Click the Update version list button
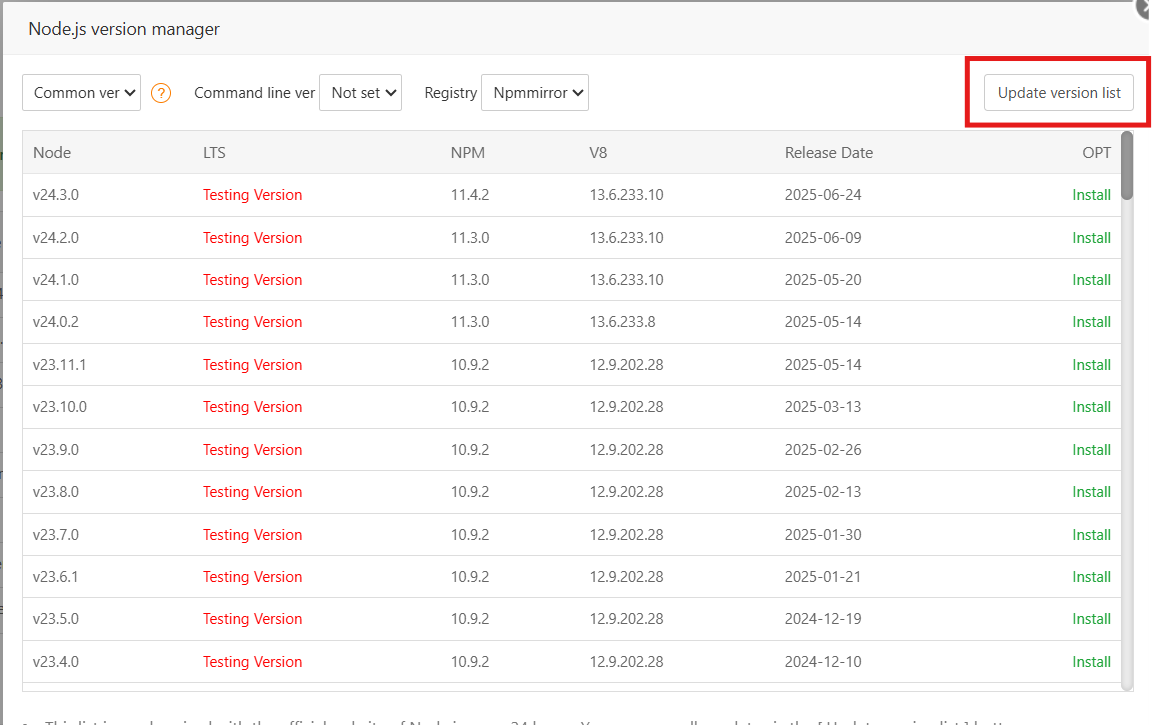The height and width of the screenshot is (725, 1152). pos(1058,93)
